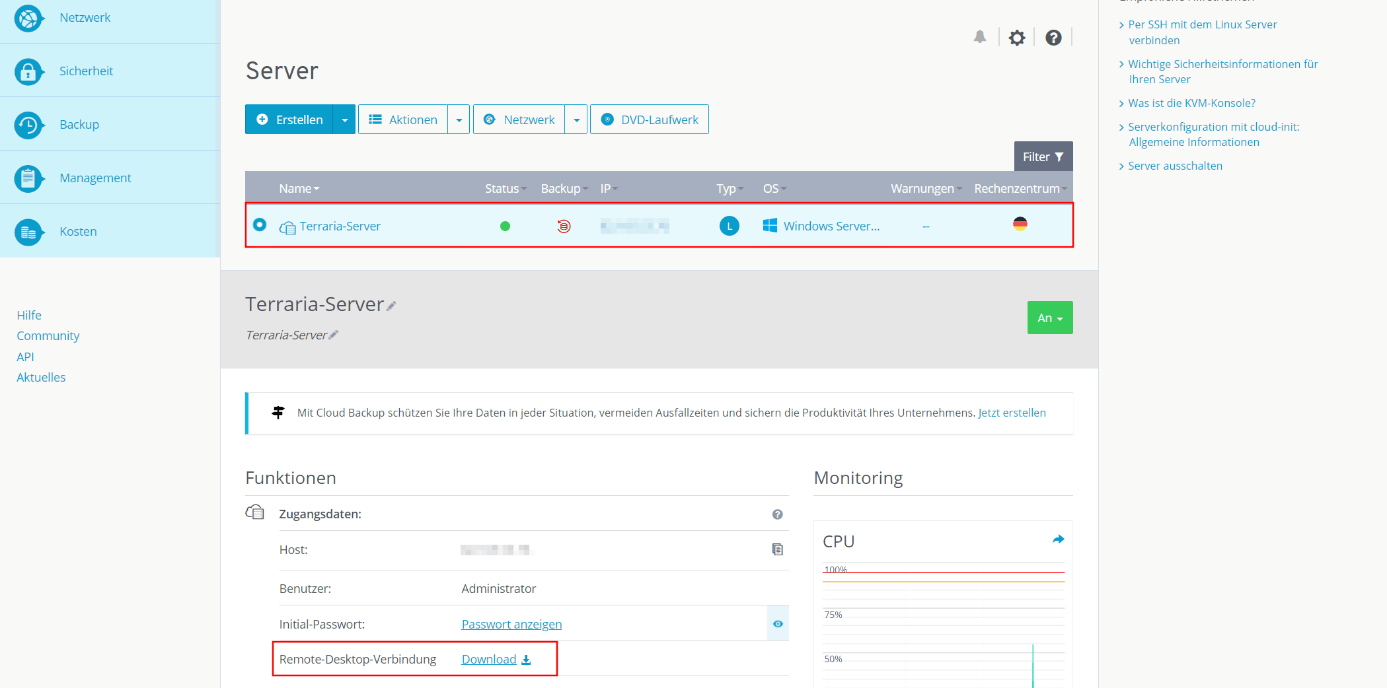Open Serverkonfiguration mit cloud-init link

(1213, 134)
